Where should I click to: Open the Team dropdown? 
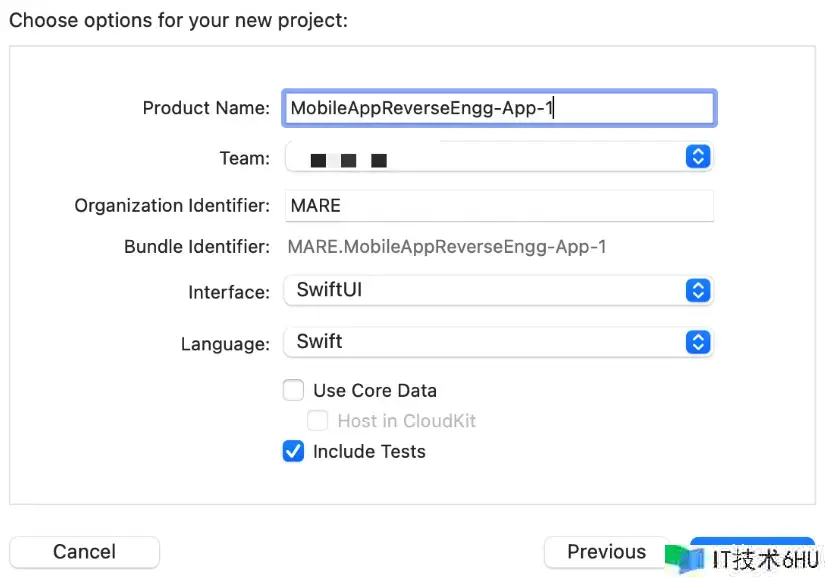click(x=498, y=157)
